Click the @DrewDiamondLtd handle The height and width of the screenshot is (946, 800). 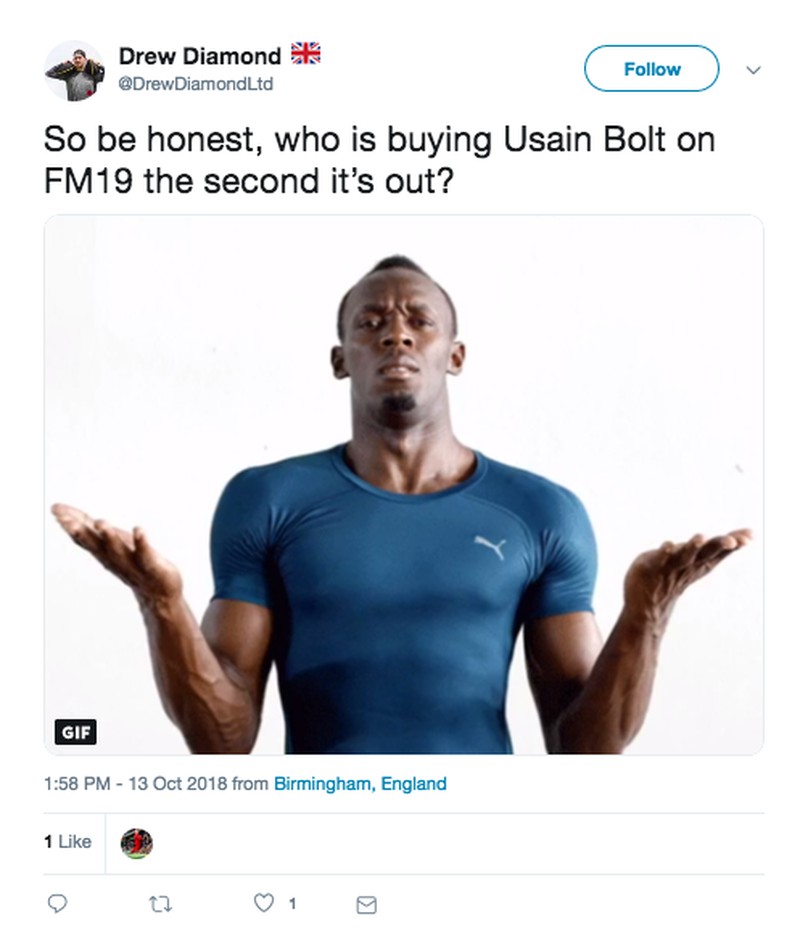195,84
